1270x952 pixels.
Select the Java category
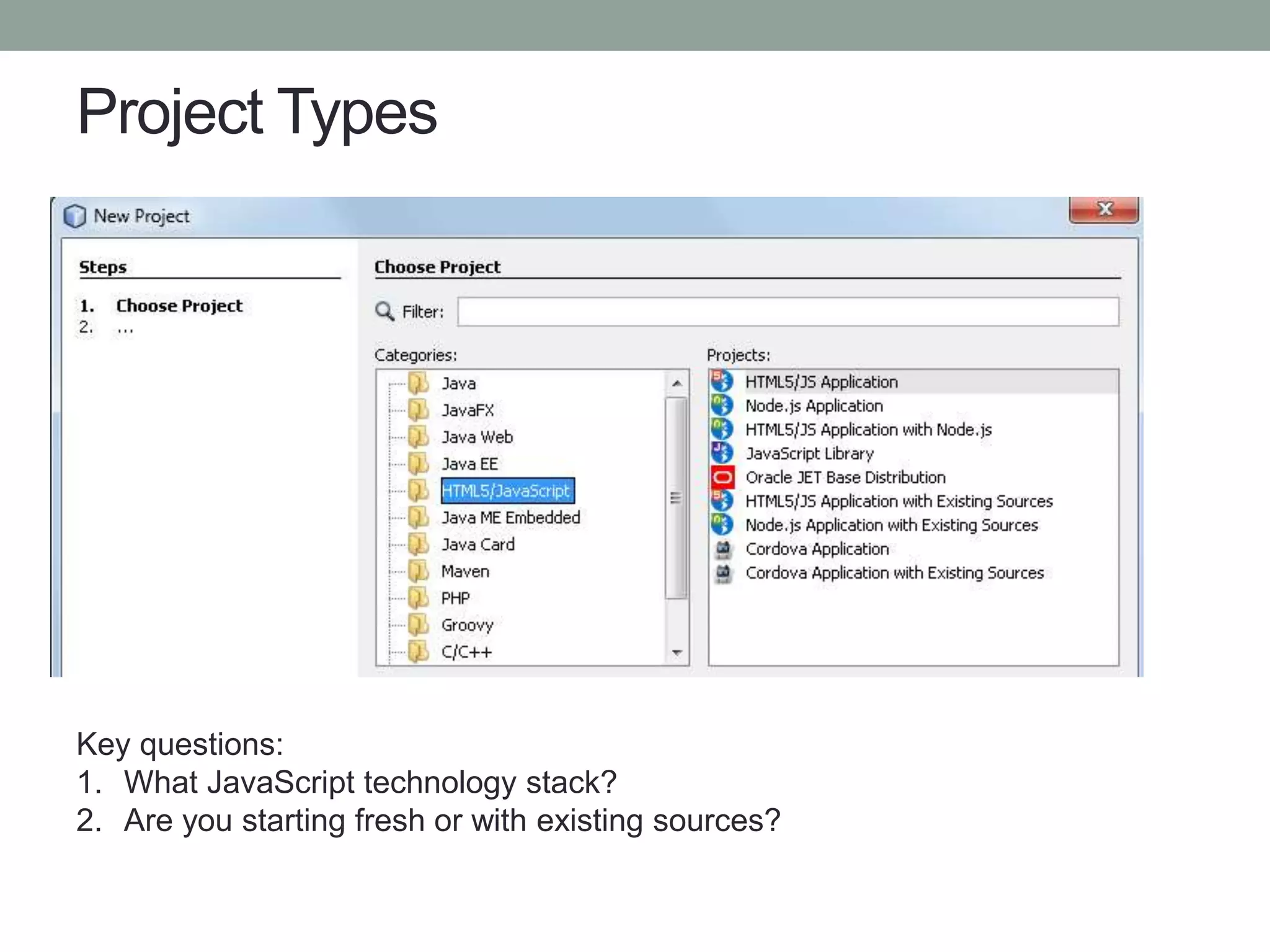tap(458, 384)
